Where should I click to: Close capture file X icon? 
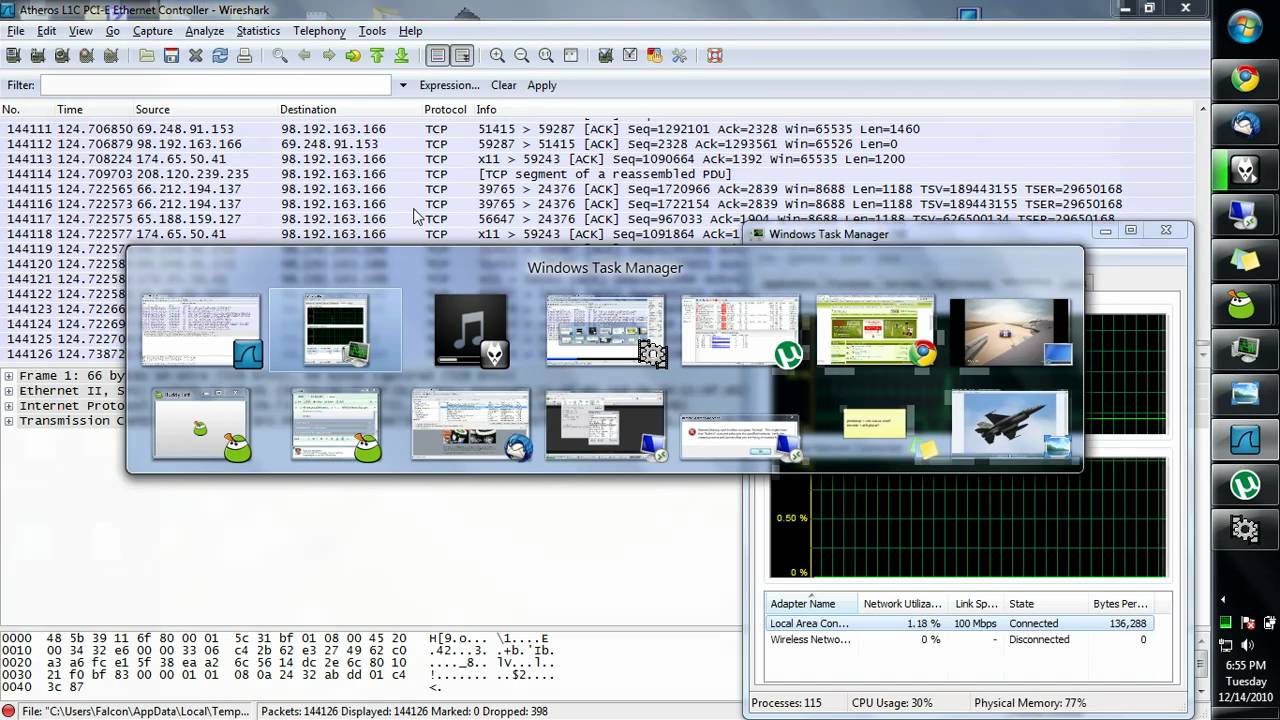(x=196, y=56)
